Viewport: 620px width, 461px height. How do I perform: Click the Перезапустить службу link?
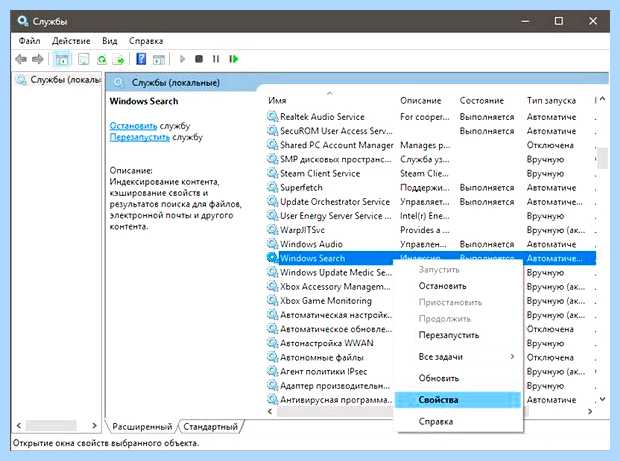tap(140, 137)
